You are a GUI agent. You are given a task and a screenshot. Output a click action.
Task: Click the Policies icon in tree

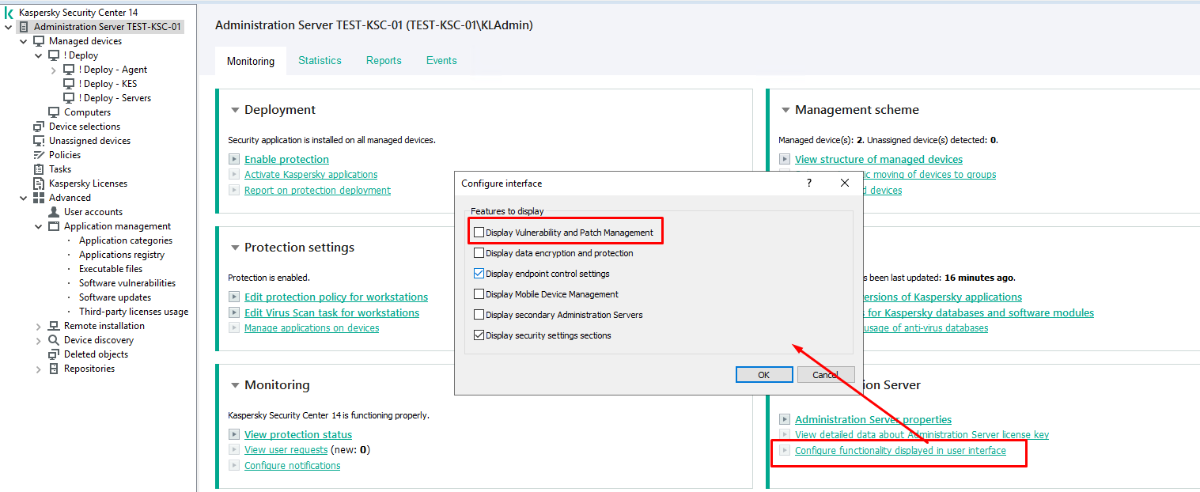click(x=39, y=155)
